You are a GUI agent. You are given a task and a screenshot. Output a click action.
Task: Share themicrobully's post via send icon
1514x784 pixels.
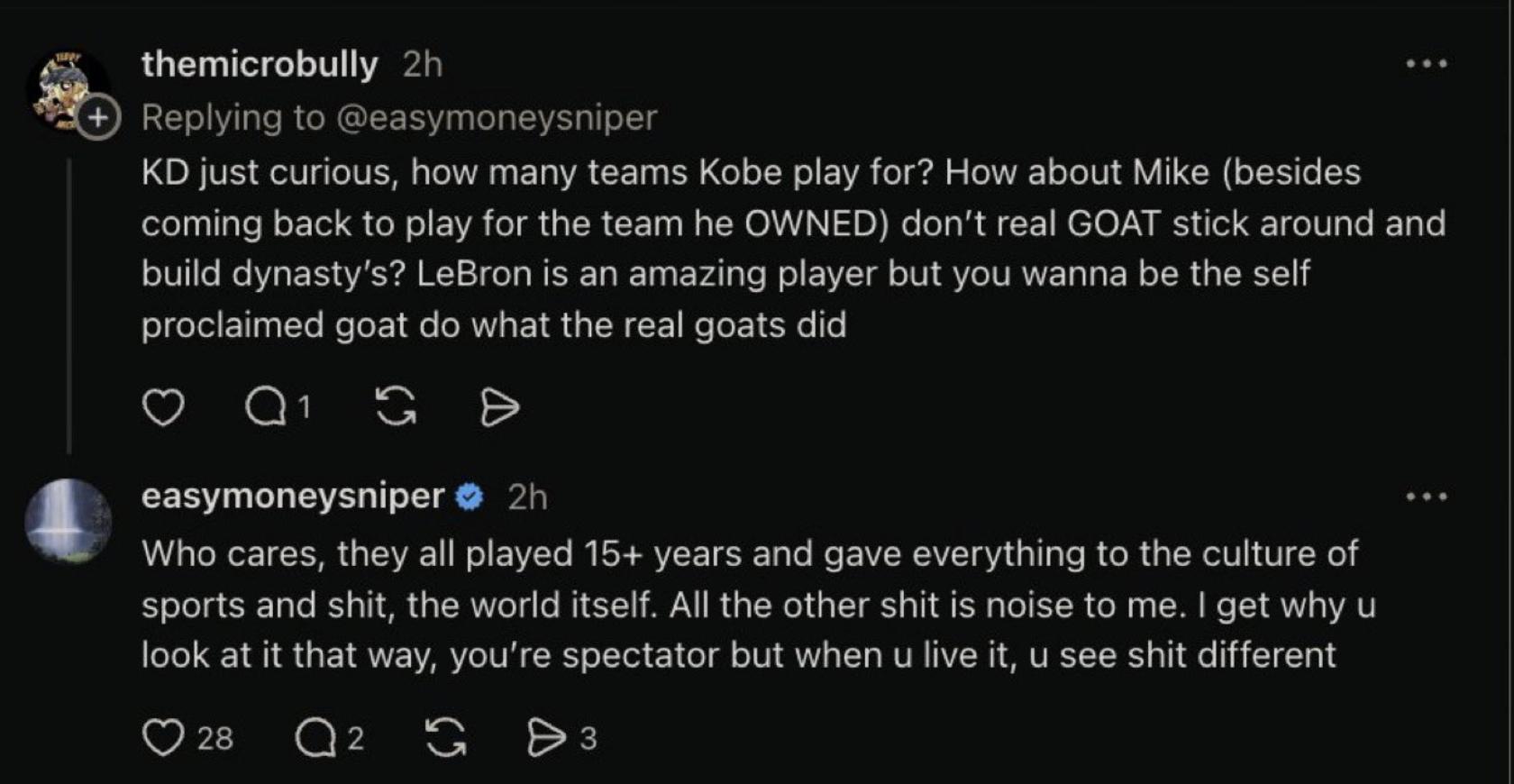(499, 407)
